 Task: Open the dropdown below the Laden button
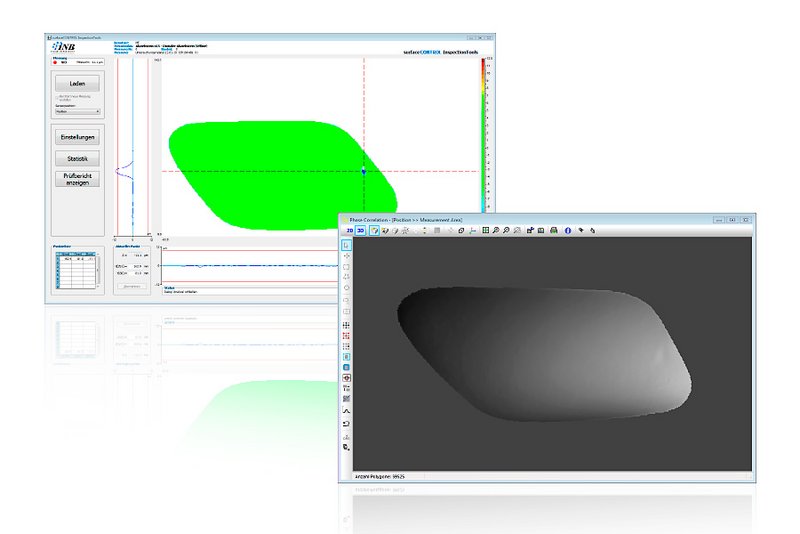77,111
